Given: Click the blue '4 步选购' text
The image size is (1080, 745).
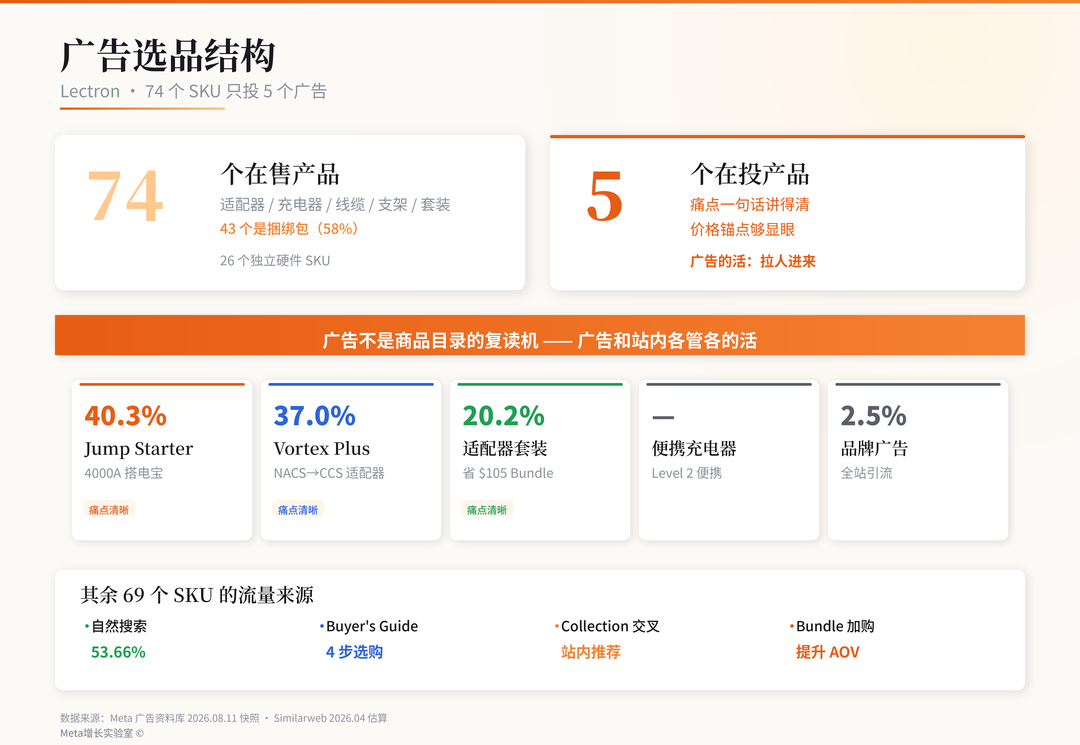Looking at the screenshot, I should point(354,652).
